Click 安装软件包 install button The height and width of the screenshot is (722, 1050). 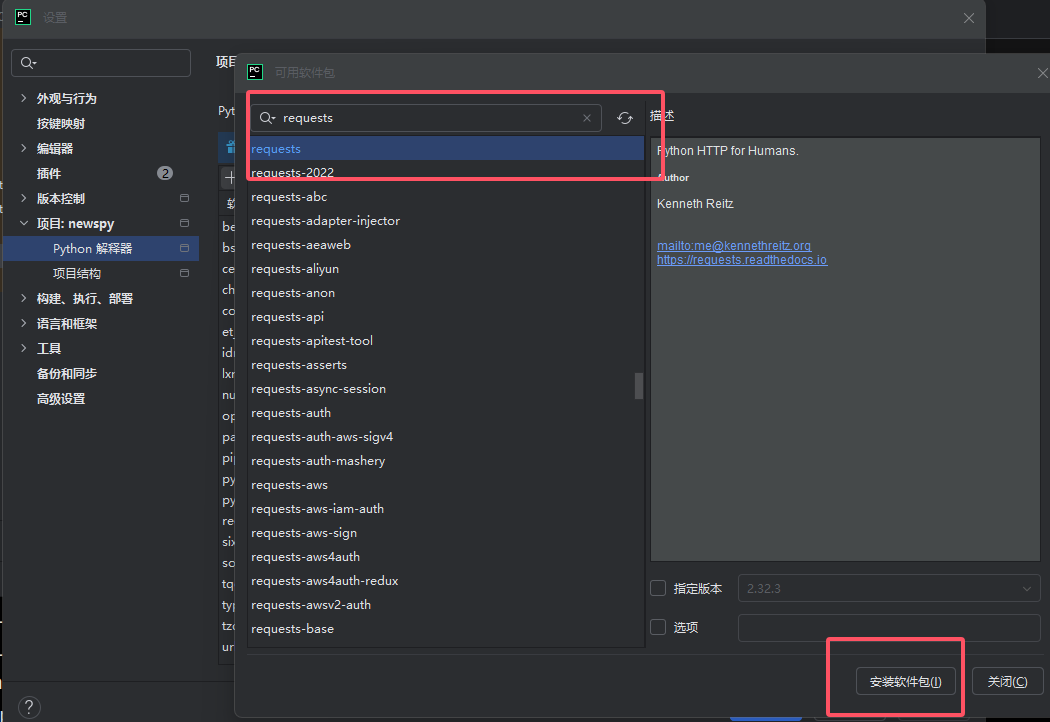(905, 681)
